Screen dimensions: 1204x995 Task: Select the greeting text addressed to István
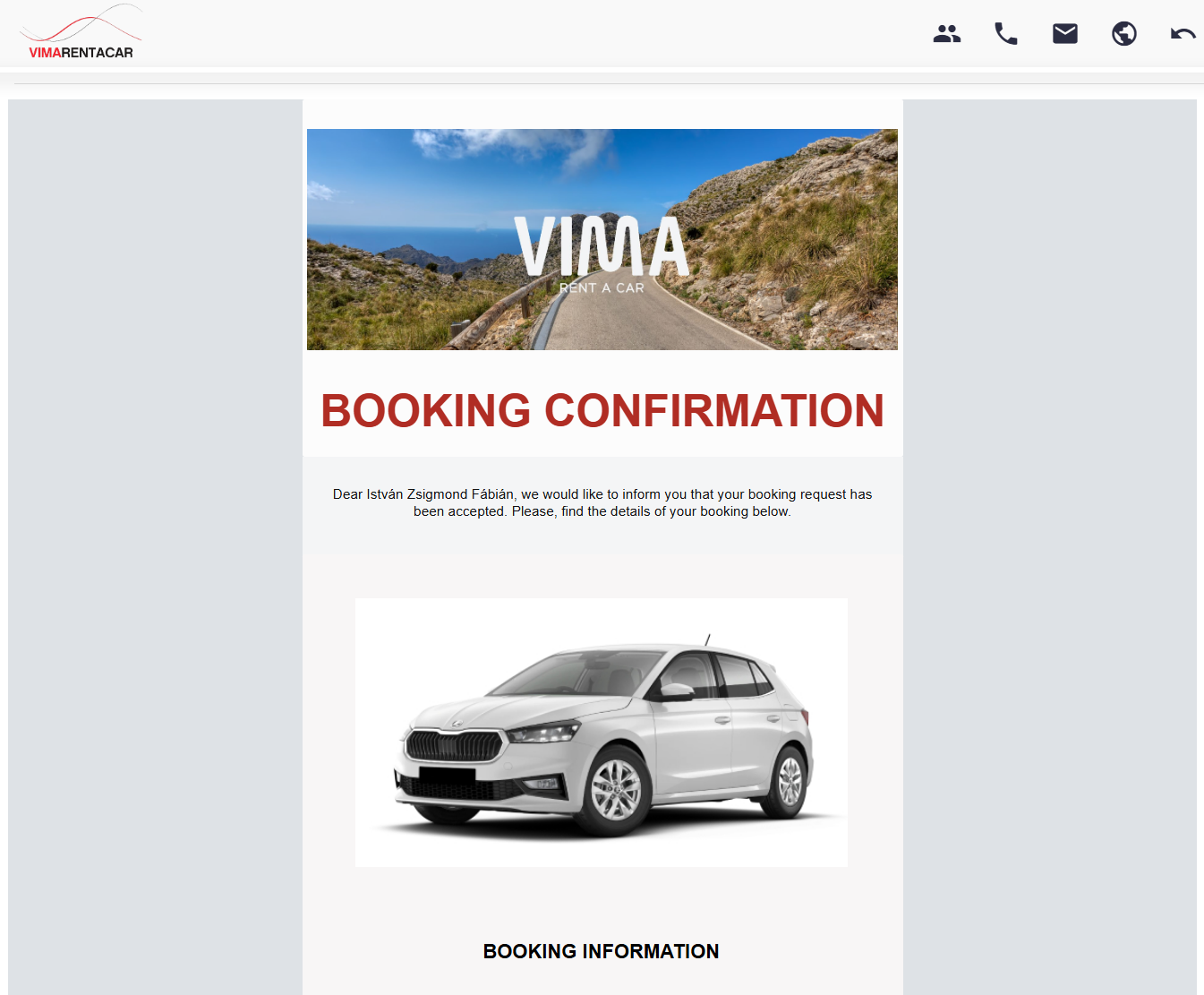[602, 502]
